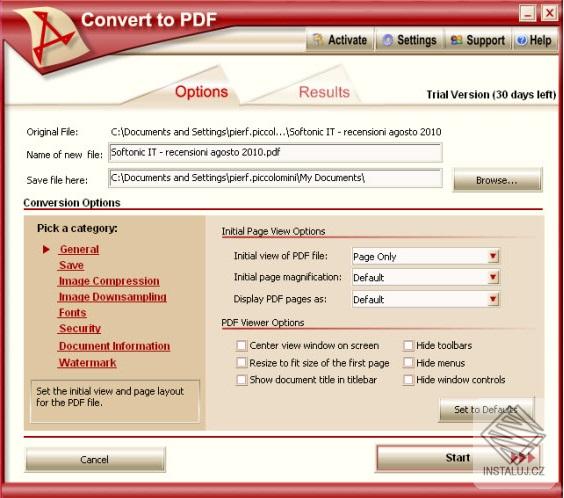Select the Watermark category link
This screenshot has width=564, height=498.
pyautogui.click(x=87, y=363)
